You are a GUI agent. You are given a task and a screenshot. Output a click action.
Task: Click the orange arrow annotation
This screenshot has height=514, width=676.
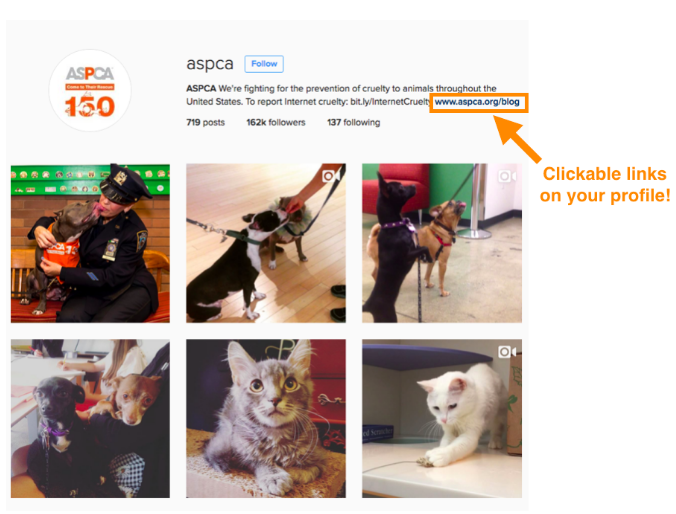coord(517,139)
